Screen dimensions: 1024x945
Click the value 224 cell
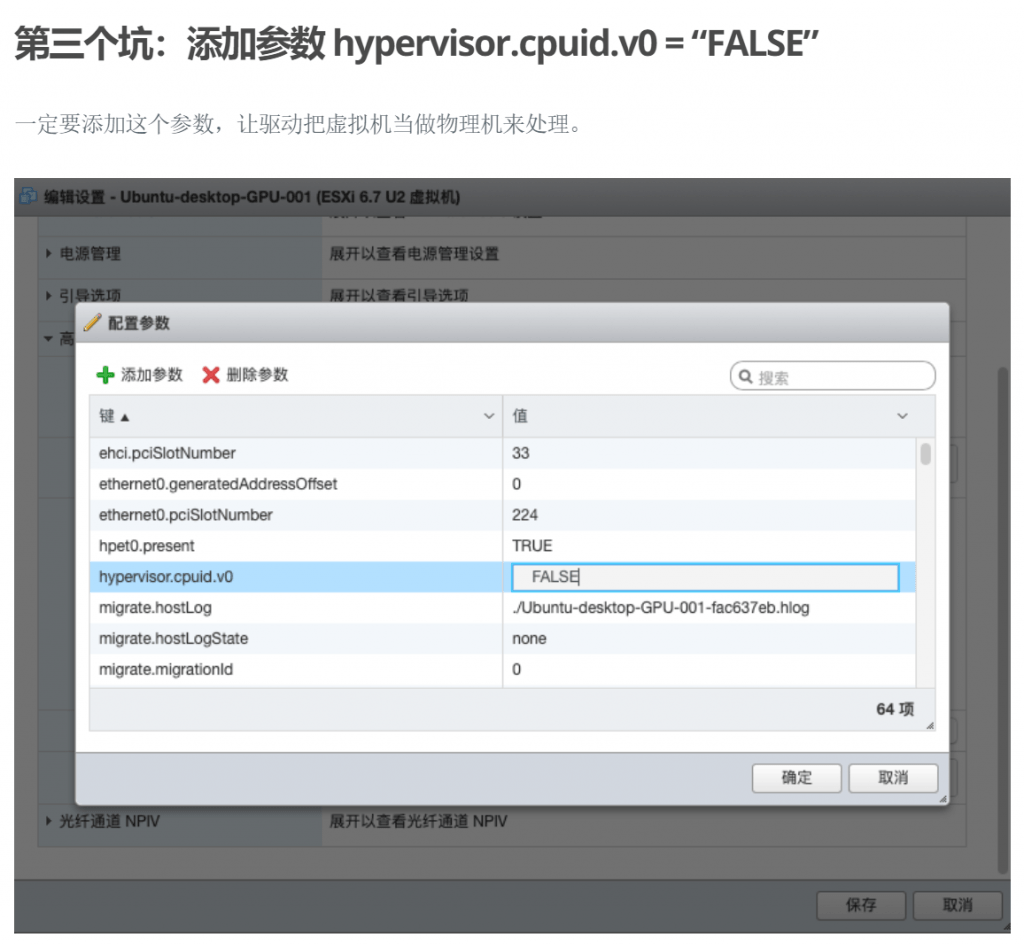709,515
